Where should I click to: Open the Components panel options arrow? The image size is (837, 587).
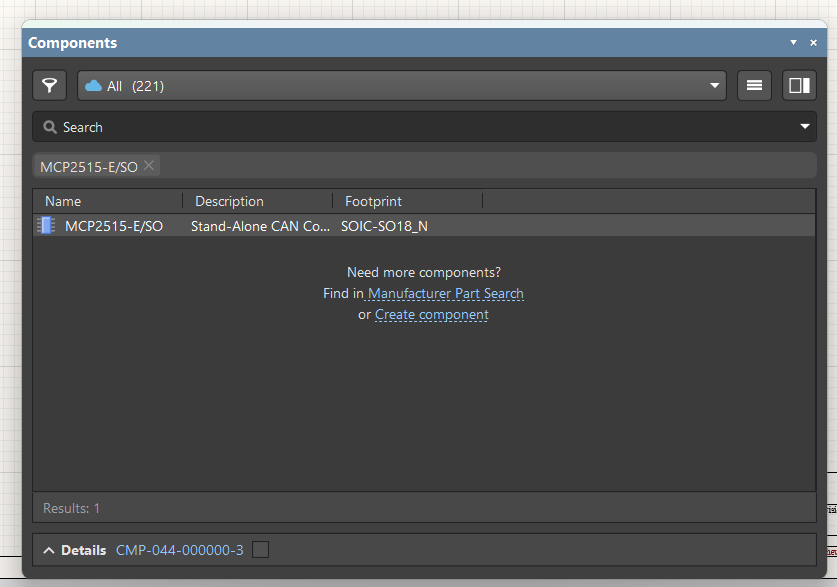point(793,42)
